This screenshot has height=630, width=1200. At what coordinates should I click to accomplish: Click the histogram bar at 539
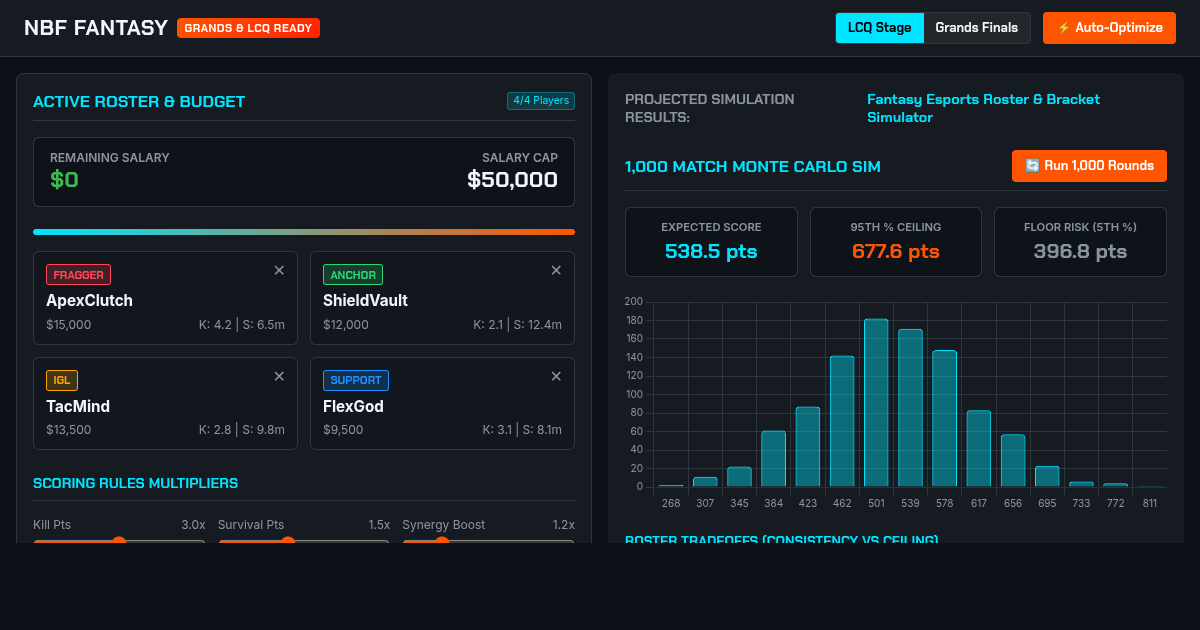point(910,408)
